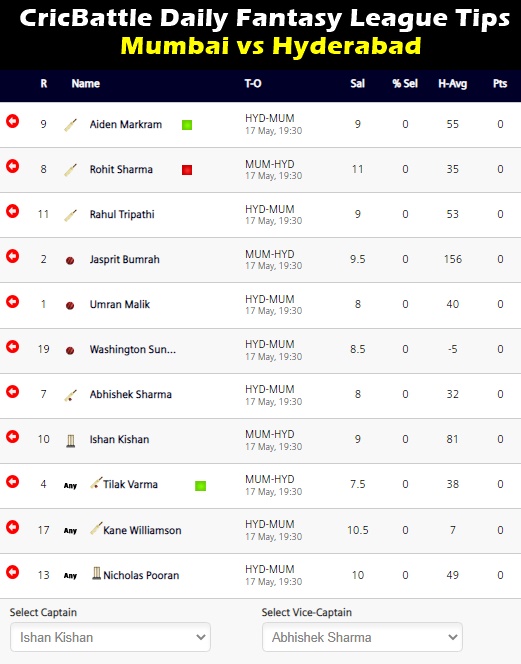Remove Ishan Kishan via red arrow icon

tap(13, 436)
